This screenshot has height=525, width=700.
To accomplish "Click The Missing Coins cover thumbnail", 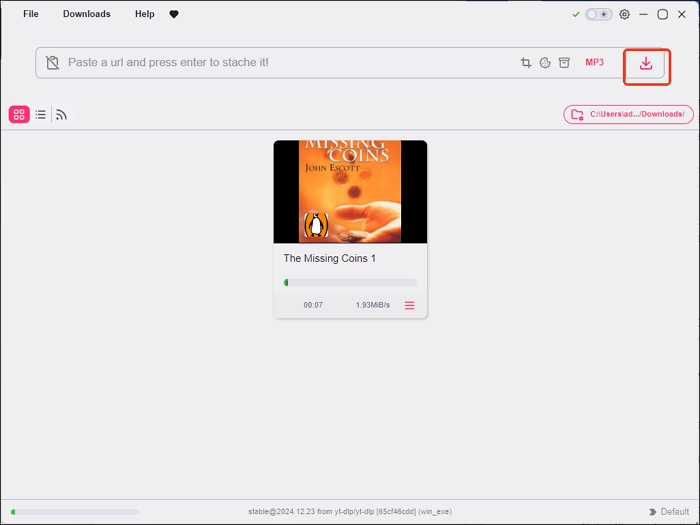I will click(350, 191).
